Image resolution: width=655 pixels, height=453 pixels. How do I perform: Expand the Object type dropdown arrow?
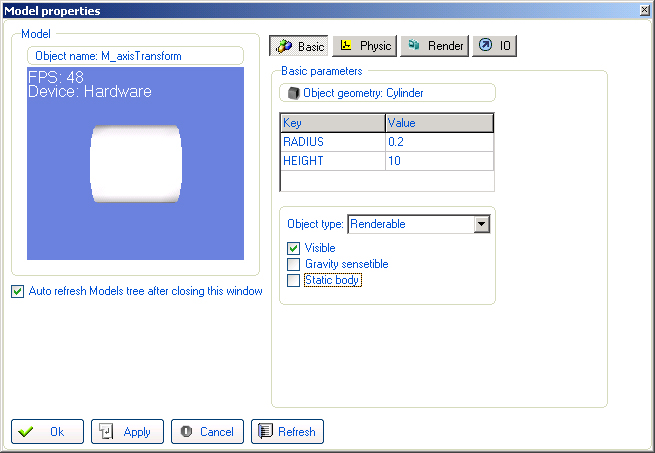click(482, 224)
